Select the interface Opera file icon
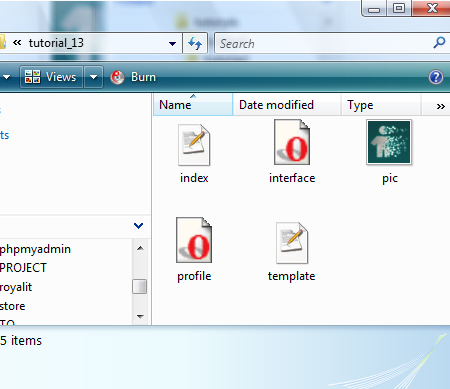 point(292,142)
